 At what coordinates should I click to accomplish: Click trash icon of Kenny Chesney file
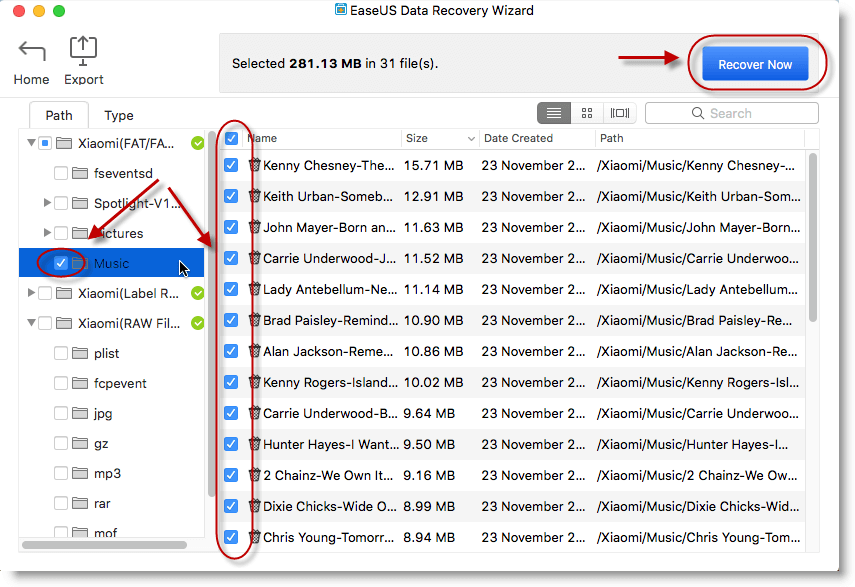coord(255,165)
